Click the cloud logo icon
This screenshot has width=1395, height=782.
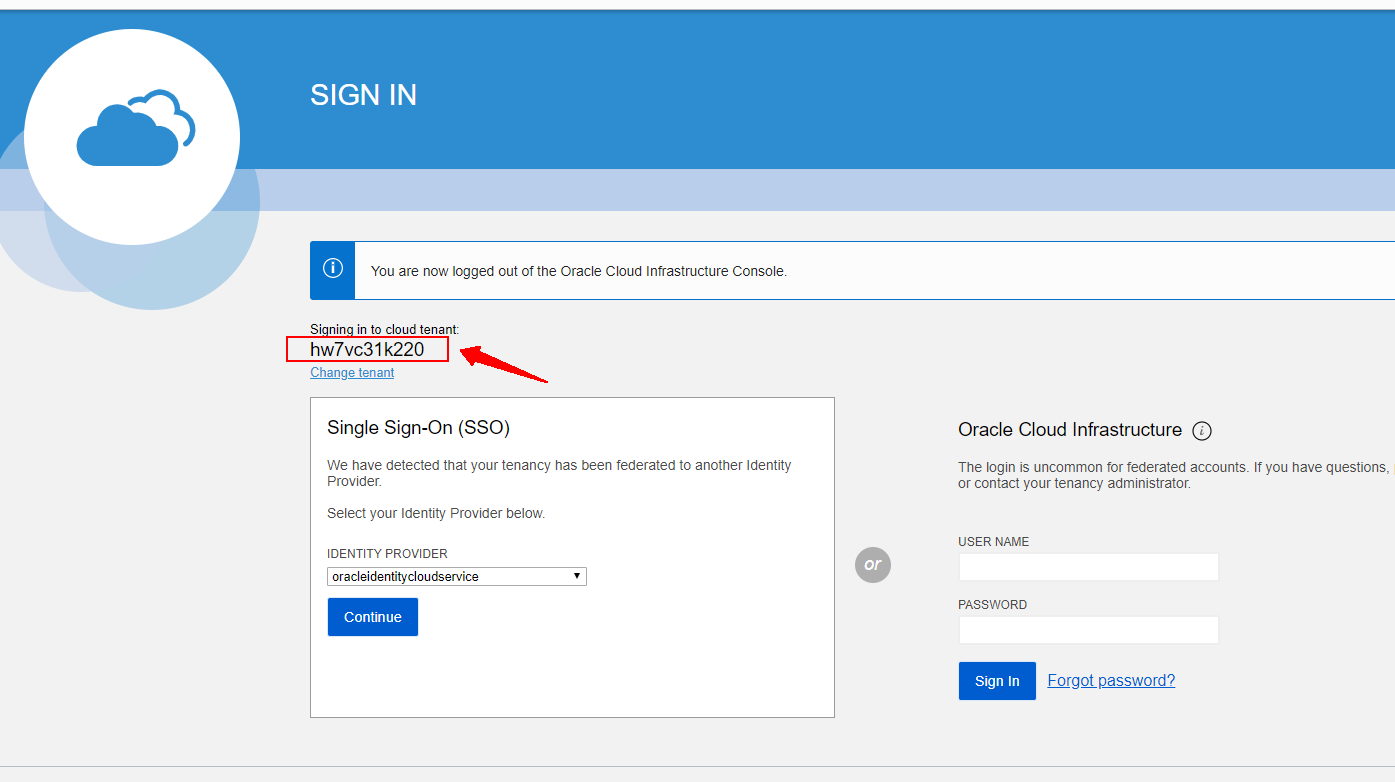click(x=136, y=128)
